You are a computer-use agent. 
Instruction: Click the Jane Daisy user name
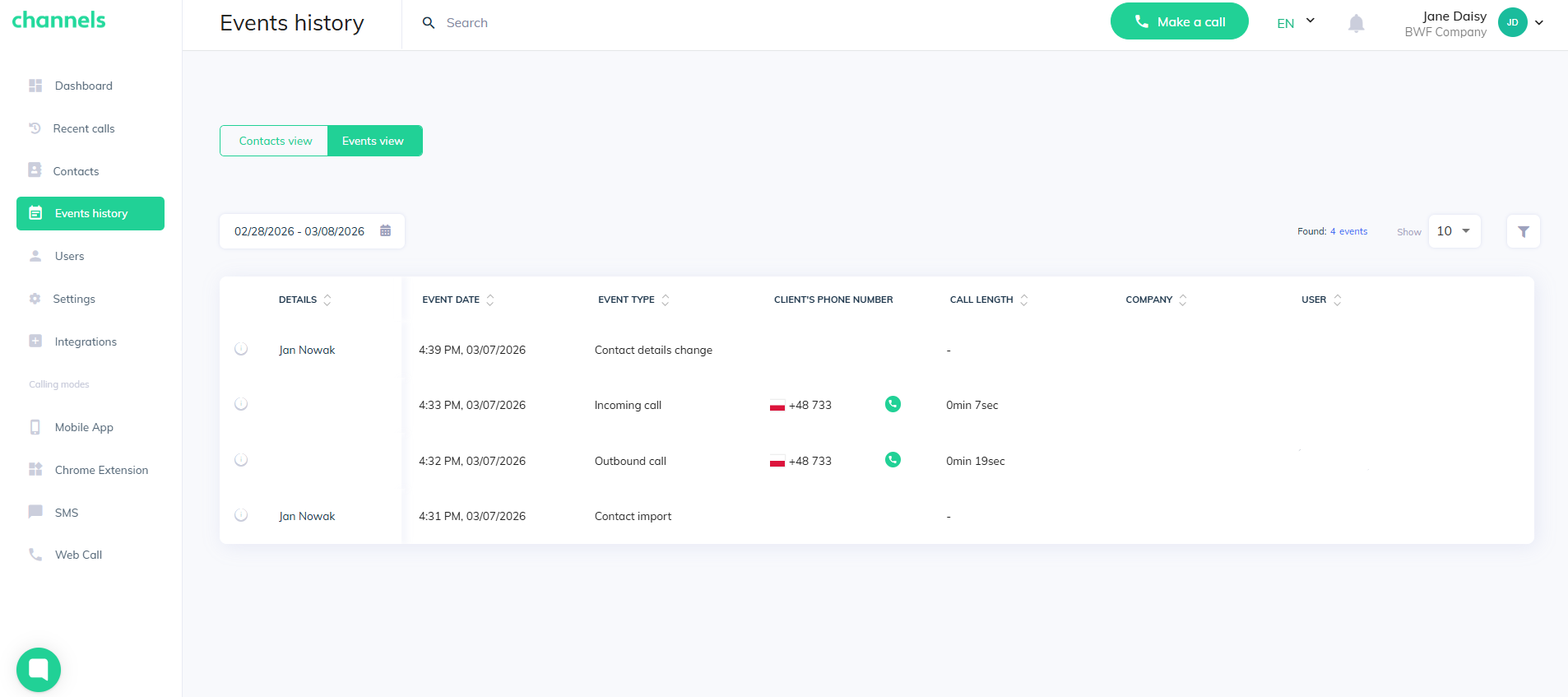1454,16
